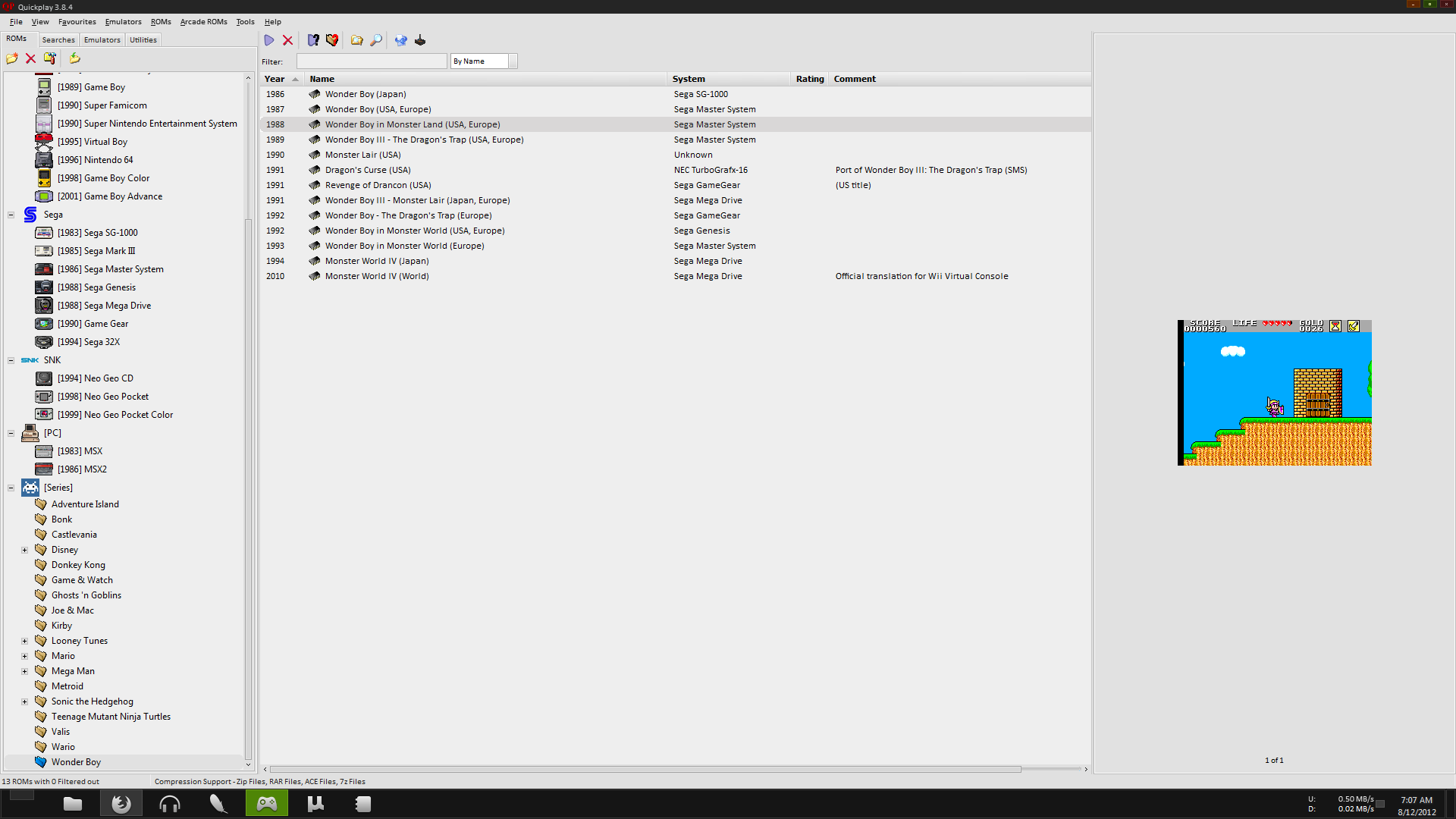The width and height of the screenshot is (1456, 819).
Task: Expand the Mario series folder
Action: click(x=24, y=656)
